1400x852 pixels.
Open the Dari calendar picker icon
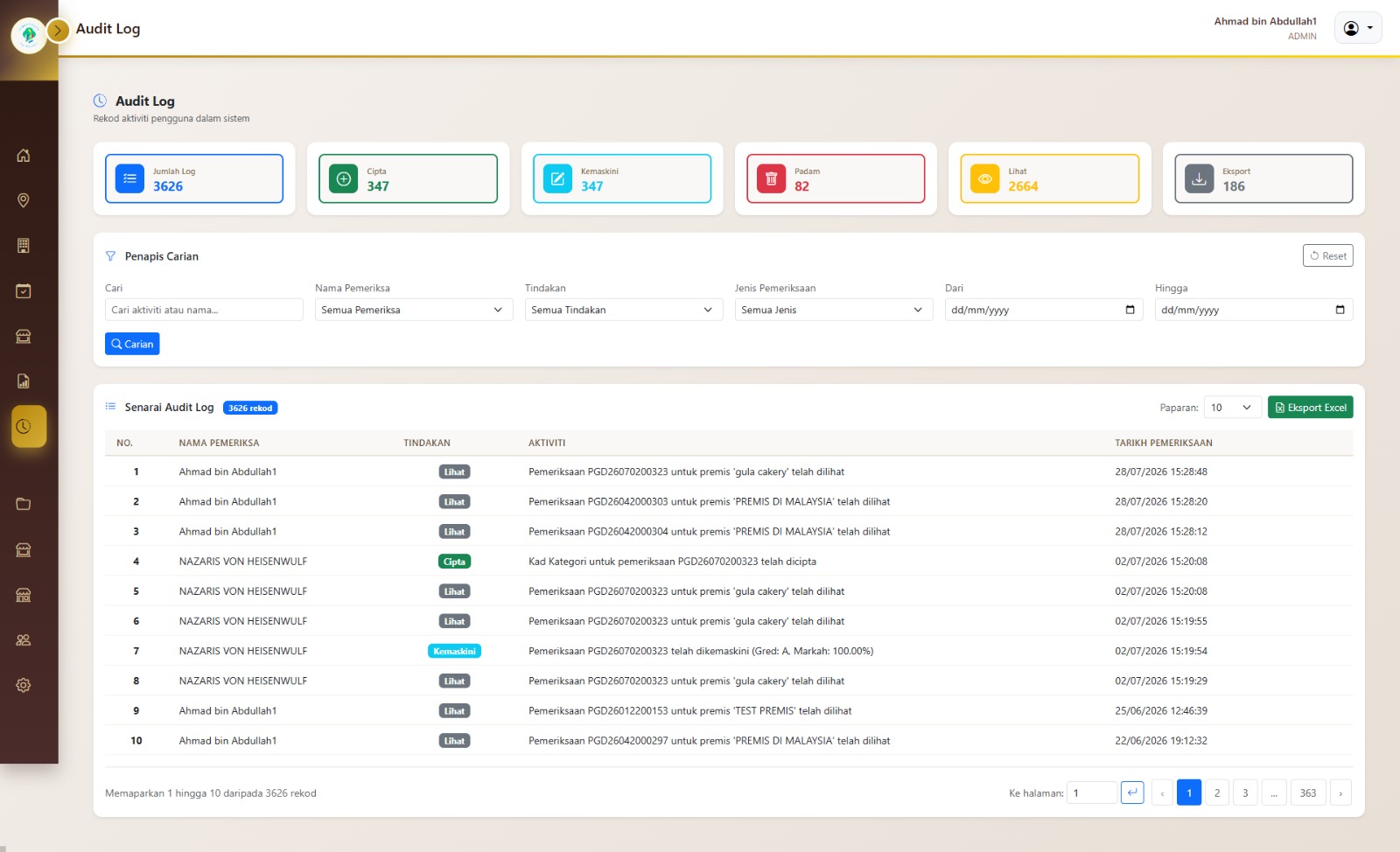(x=1130, y=310)
